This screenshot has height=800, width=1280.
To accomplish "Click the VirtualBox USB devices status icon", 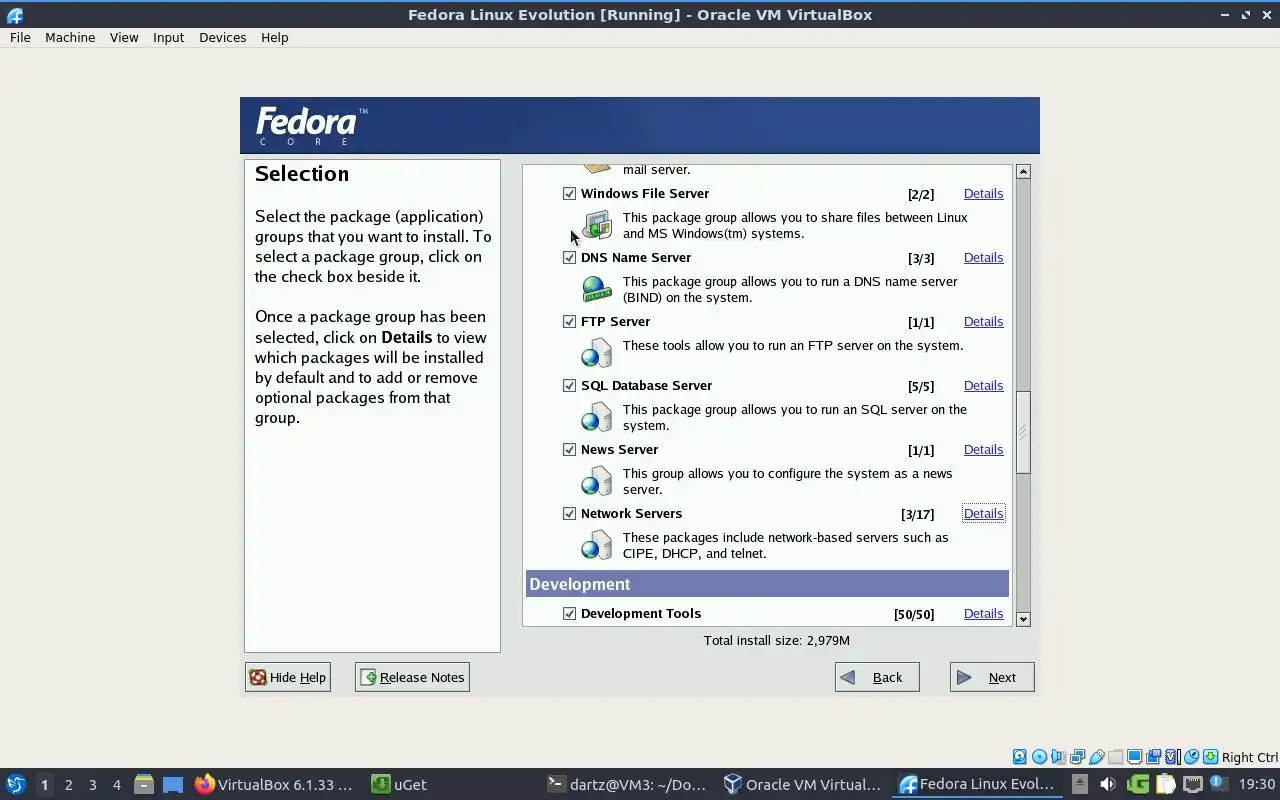I will tap(1097, 757).
